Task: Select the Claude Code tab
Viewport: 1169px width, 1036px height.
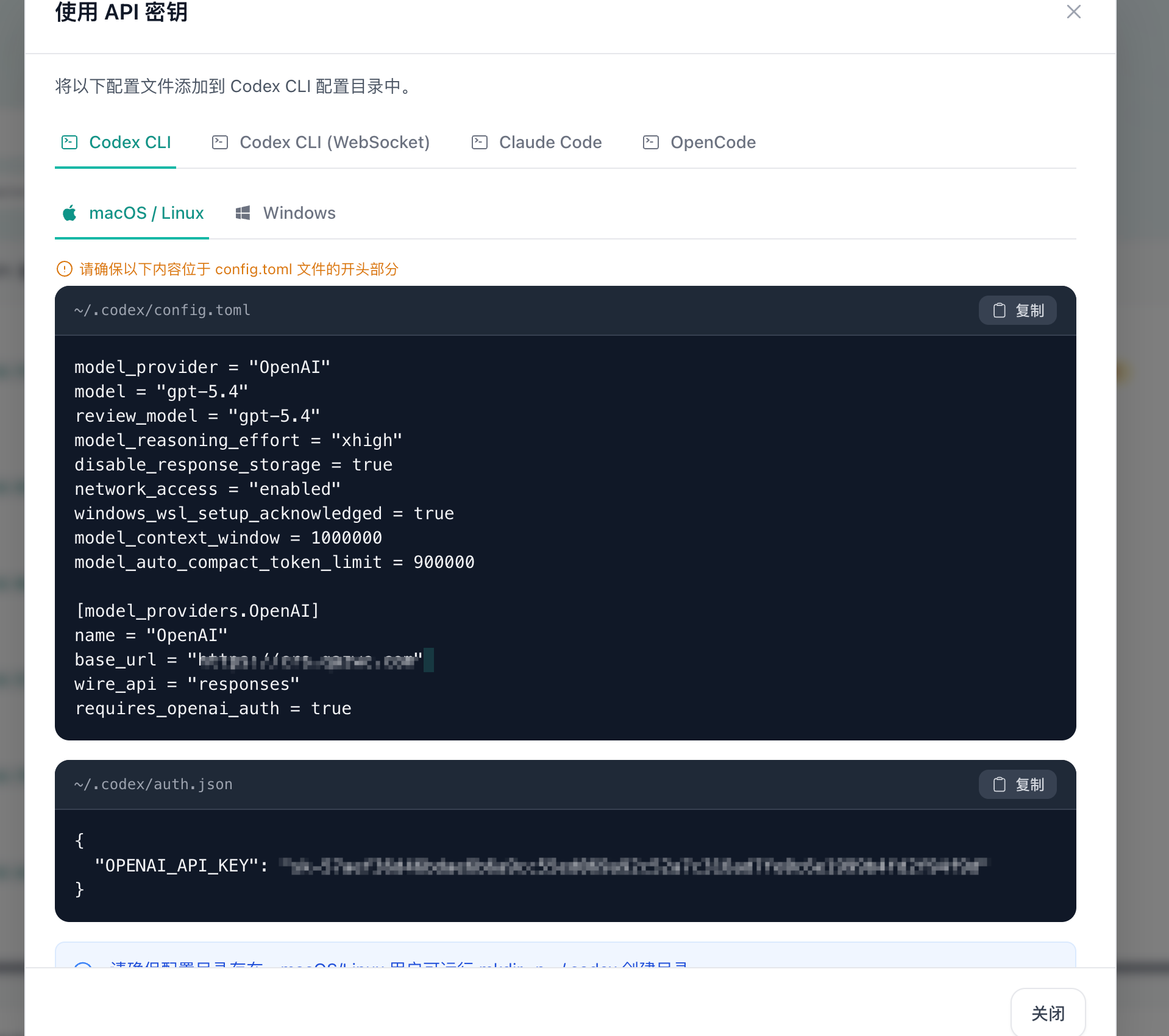Action: click(536, 143)
